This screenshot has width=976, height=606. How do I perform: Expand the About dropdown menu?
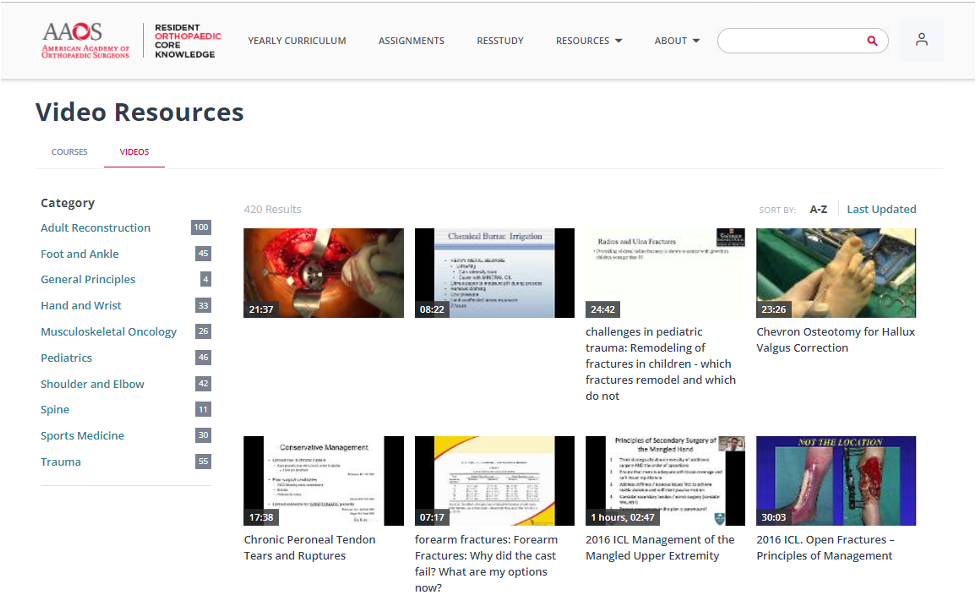tap(677, 41)
